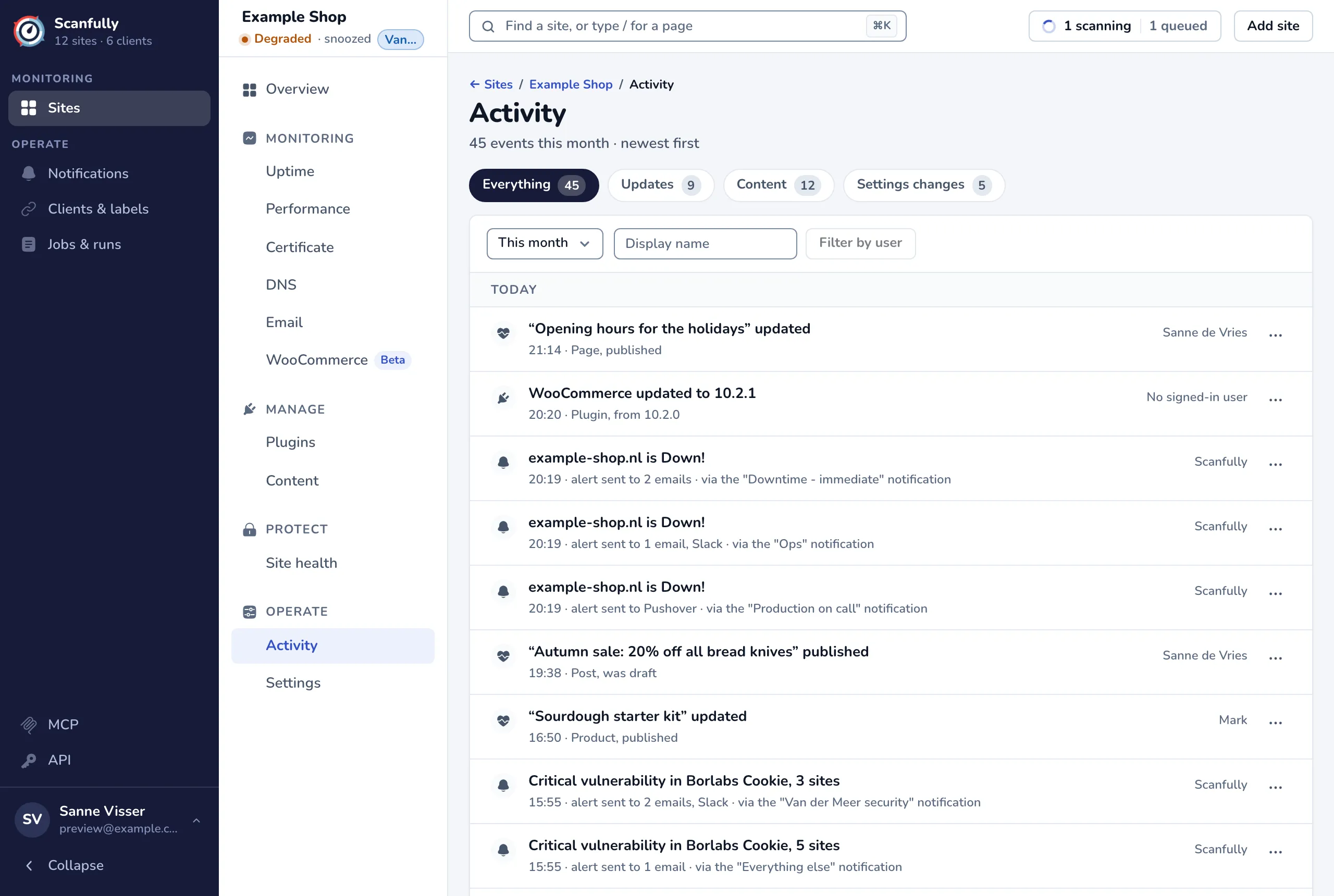Click the scanning spinner icon
The width and height of the screenshot is (1334, 896).
tap(1049, 26)
